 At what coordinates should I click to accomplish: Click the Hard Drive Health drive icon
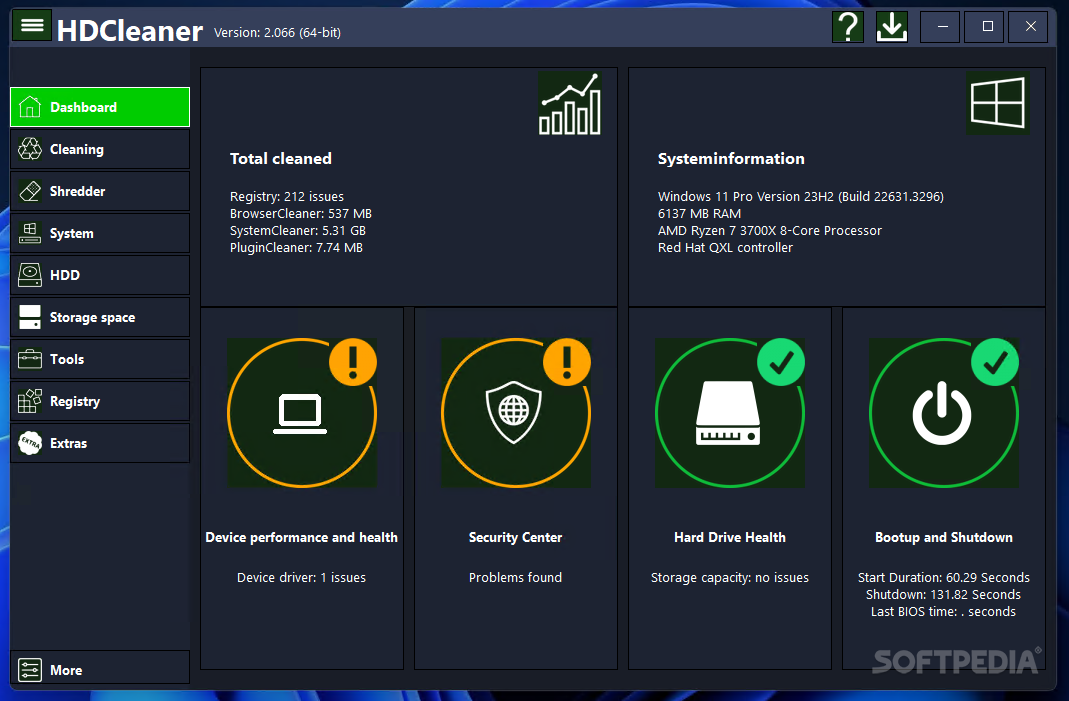pos(730,412)
